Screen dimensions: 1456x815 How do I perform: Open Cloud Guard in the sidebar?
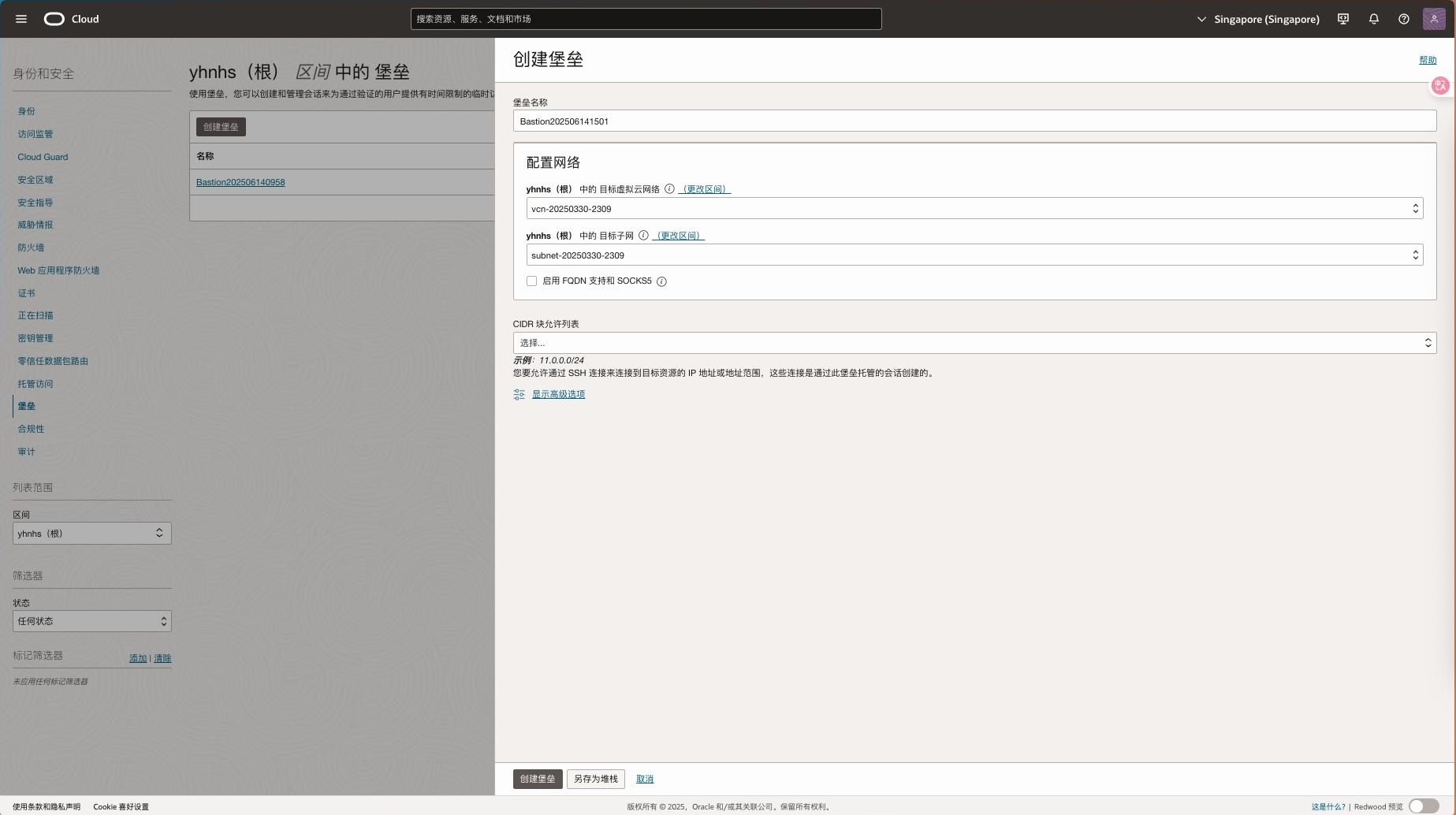(43, 158)
